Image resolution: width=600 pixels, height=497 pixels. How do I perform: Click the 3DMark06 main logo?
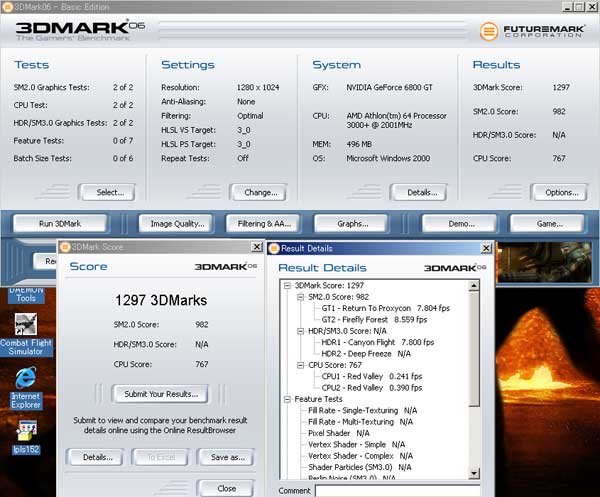80,30
